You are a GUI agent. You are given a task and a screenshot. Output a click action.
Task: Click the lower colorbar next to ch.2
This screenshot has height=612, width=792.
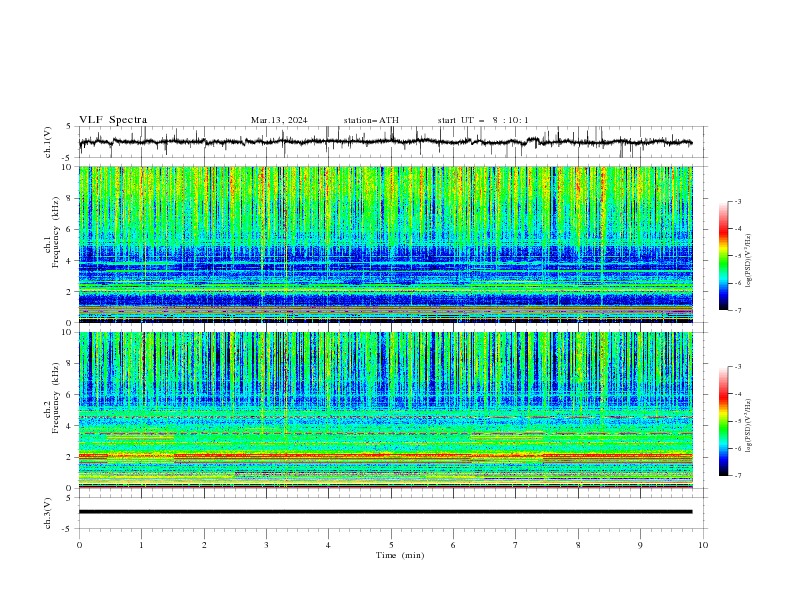point(723,421)
